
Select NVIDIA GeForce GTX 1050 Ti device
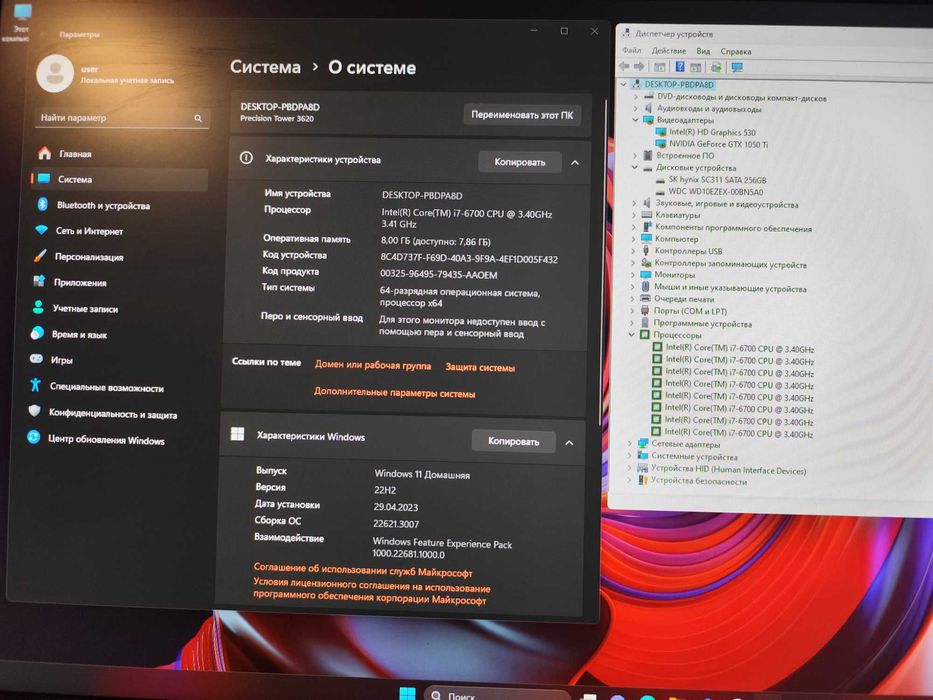[x=718, y=144]
